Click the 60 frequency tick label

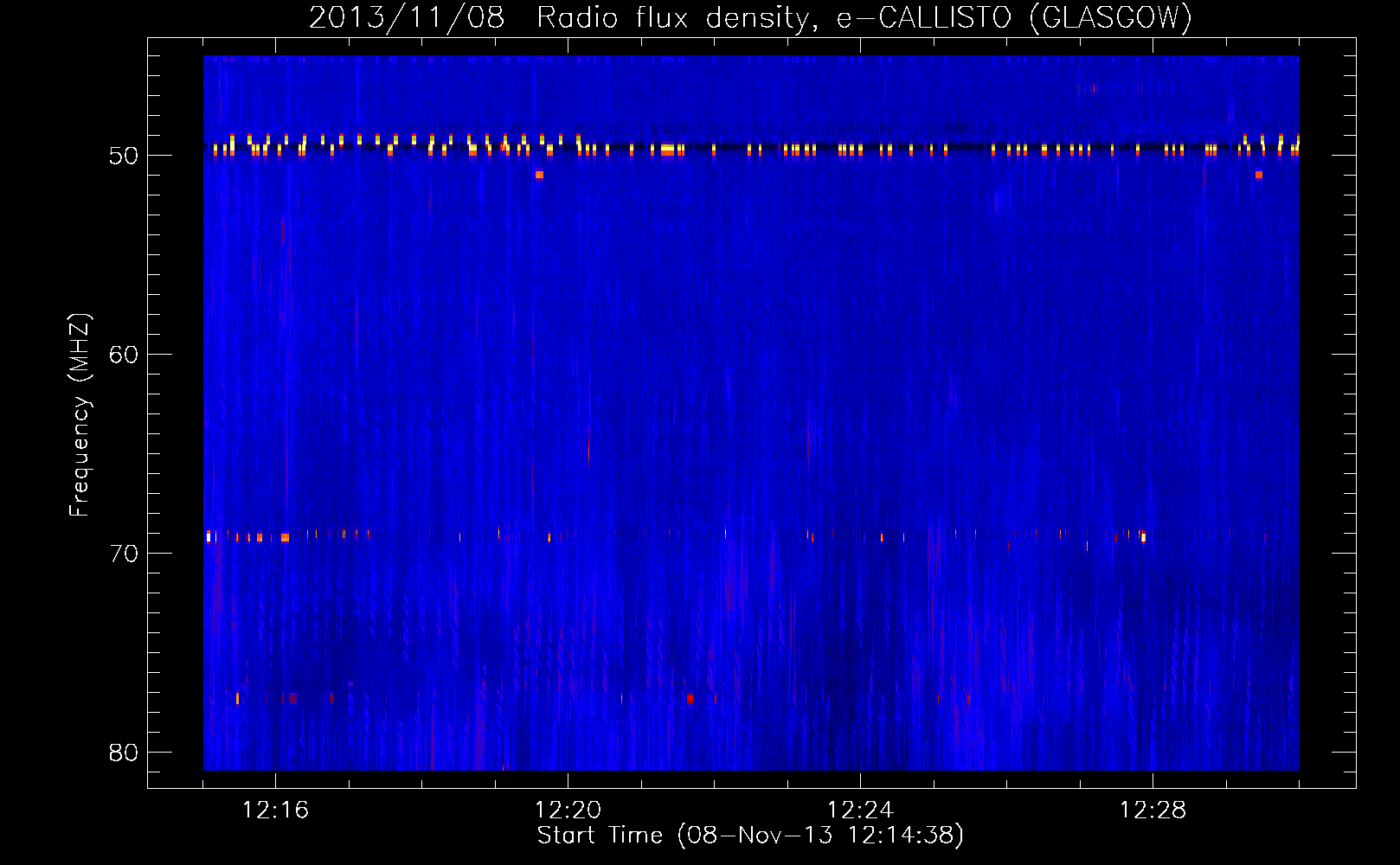[x=124, y=355]
